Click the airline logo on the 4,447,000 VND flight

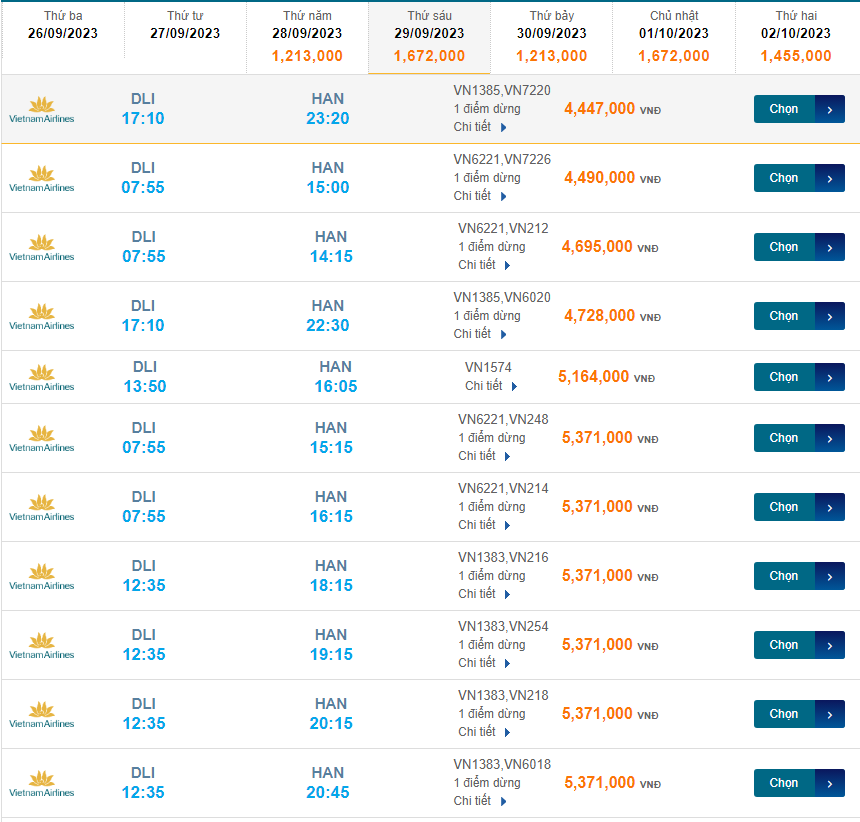41,109
